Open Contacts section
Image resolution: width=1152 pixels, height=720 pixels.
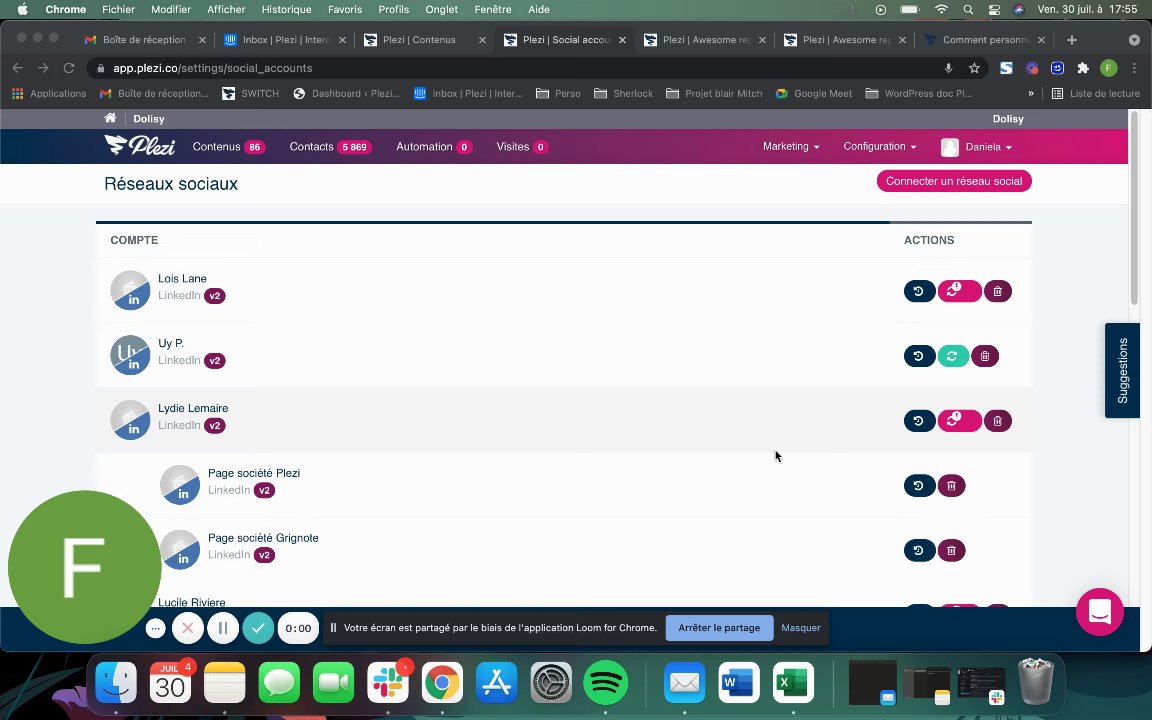(330, 147)
